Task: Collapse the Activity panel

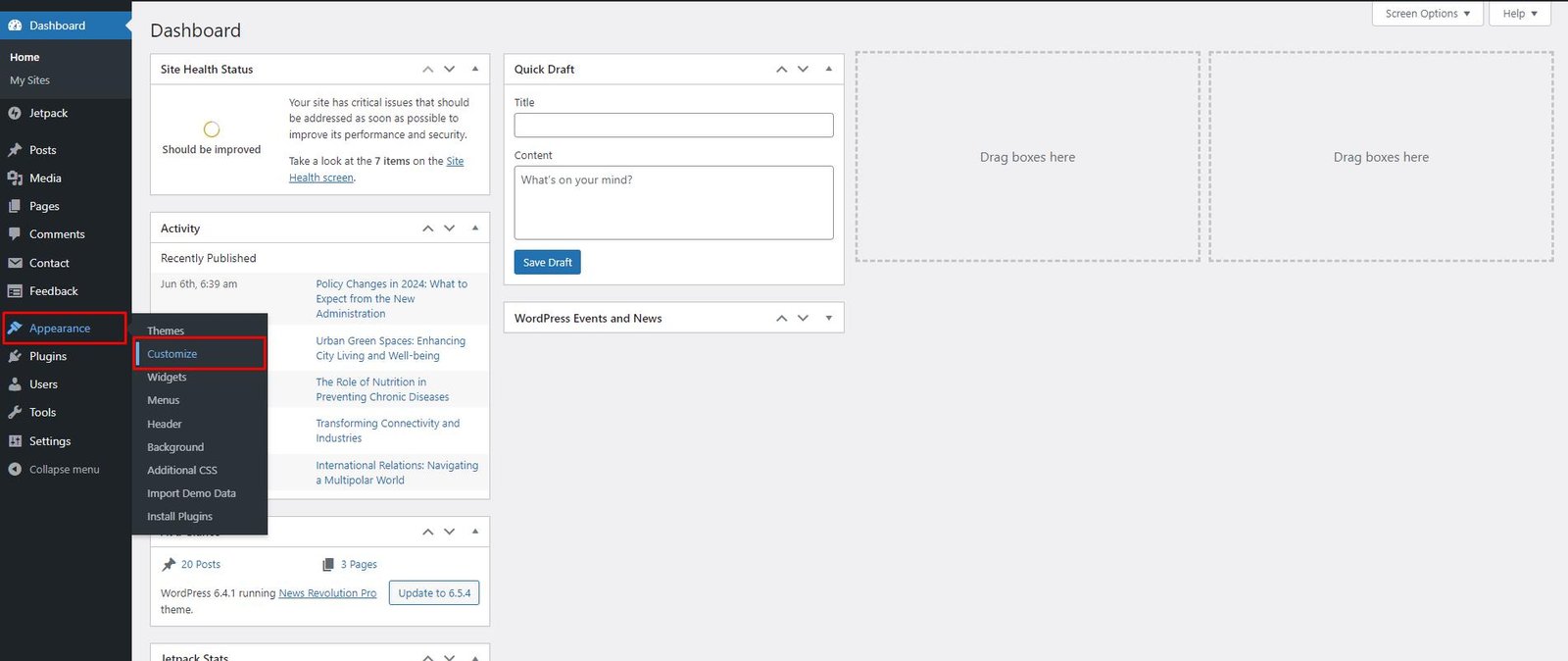Action: [x=475, y=229]
